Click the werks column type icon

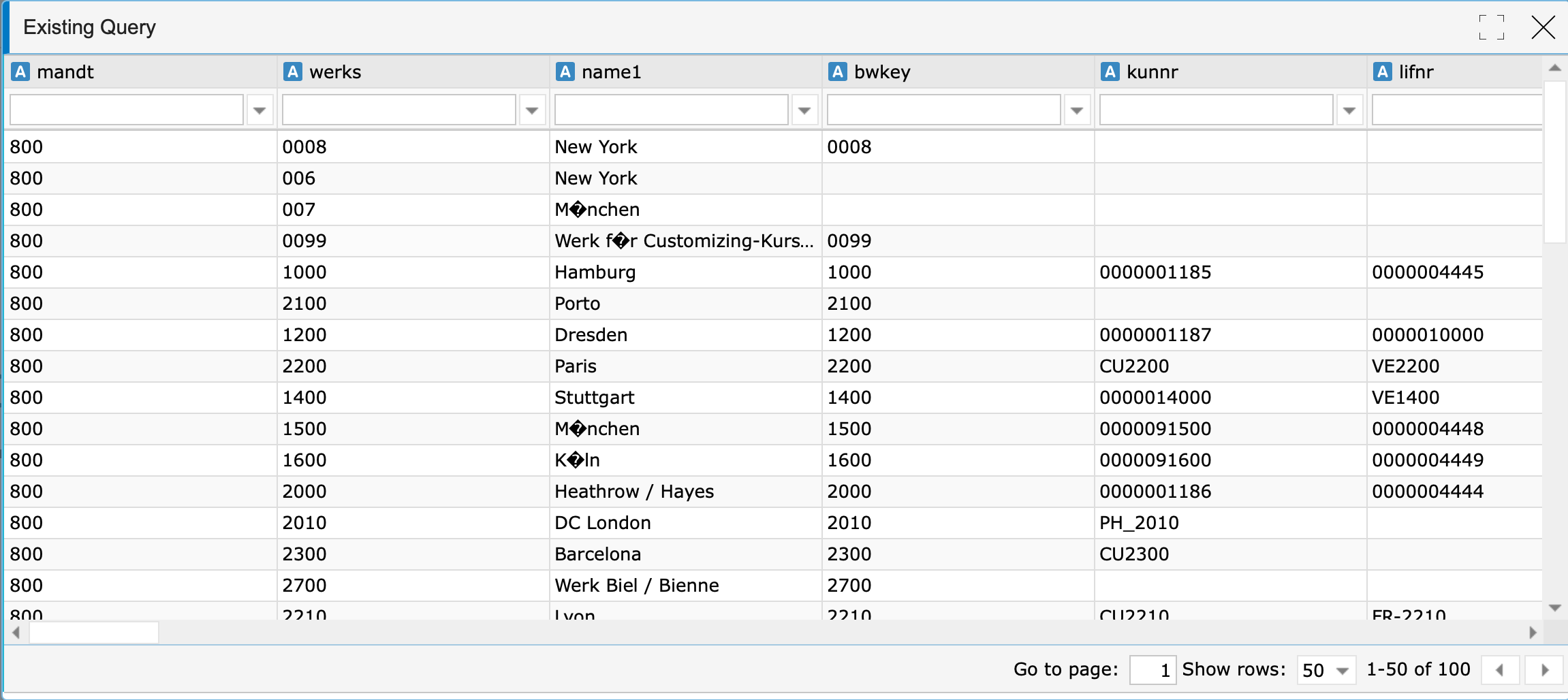click(x=293, y=71)
